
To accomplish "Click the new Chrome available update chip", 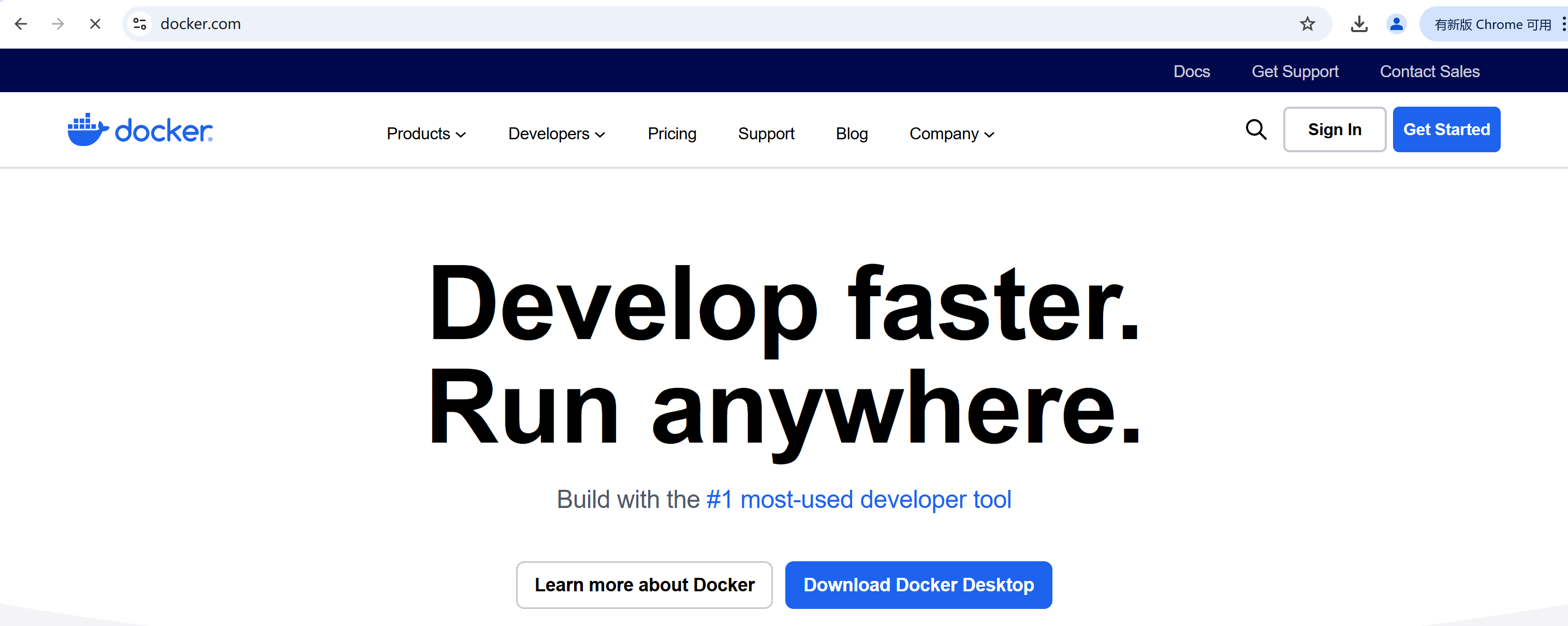I will click(1492, 24).
